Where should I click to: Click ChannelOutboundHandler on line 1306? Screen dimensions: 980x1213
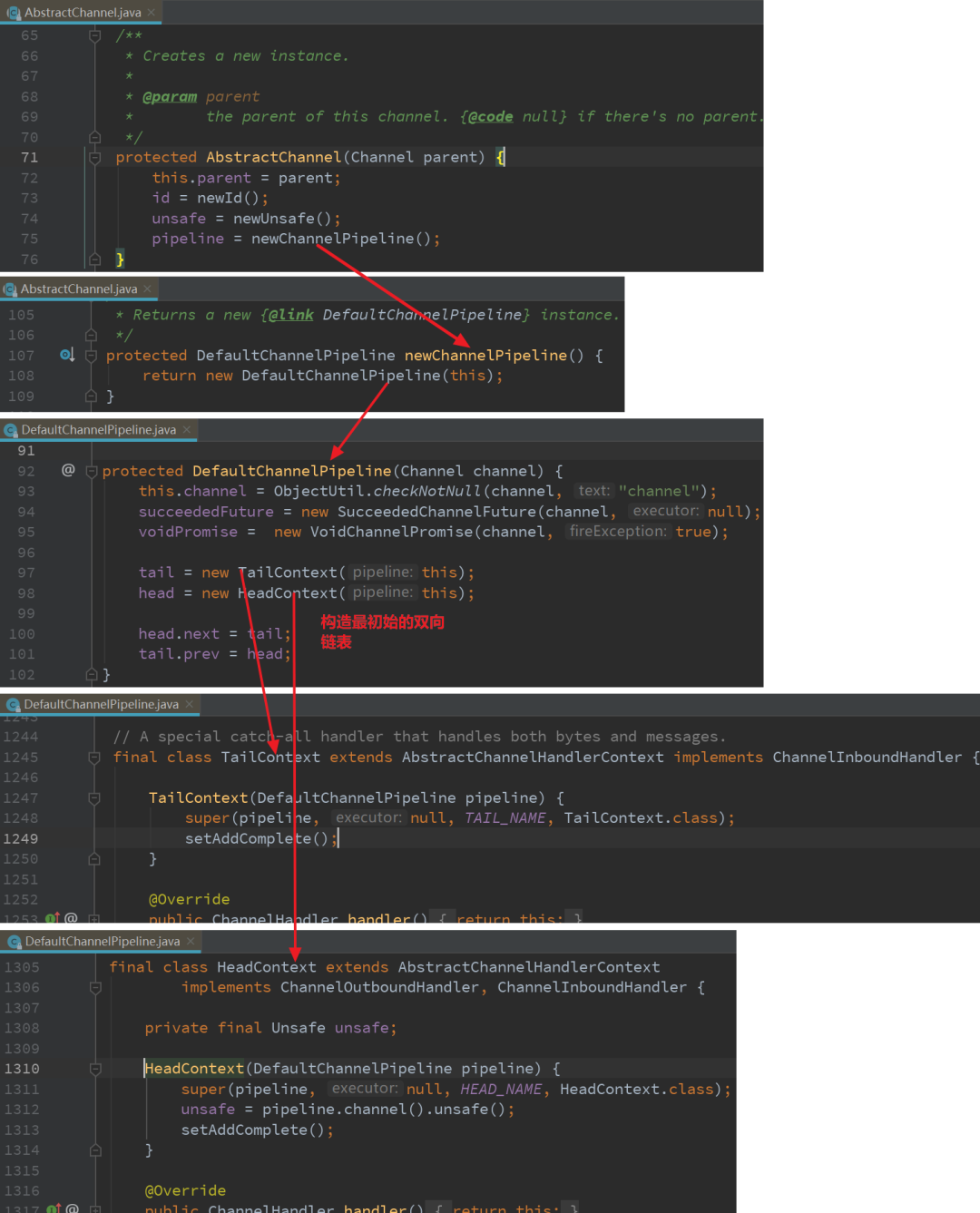[x=379, y=987]
